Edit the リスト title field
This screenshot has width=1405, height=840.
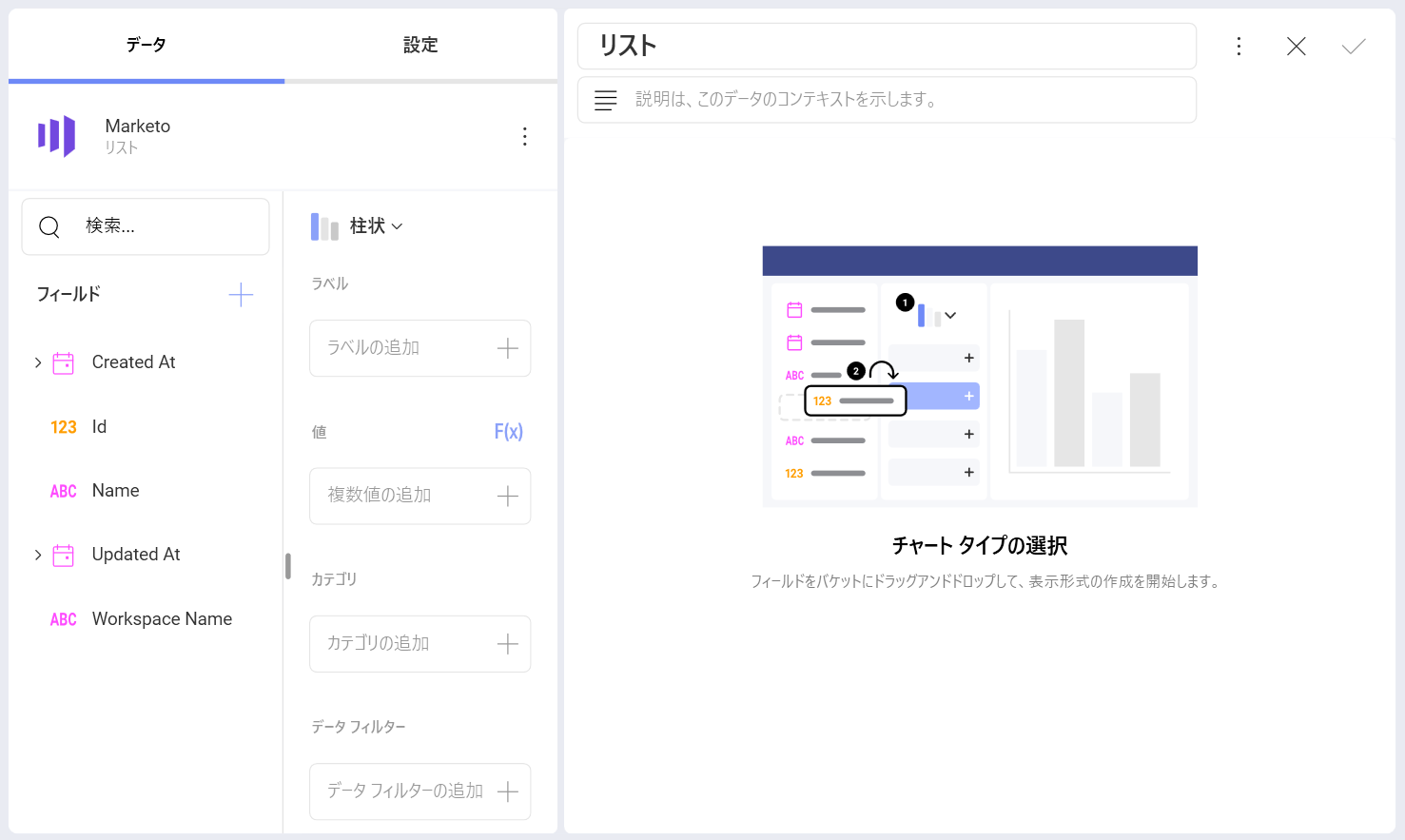[887, 46]
